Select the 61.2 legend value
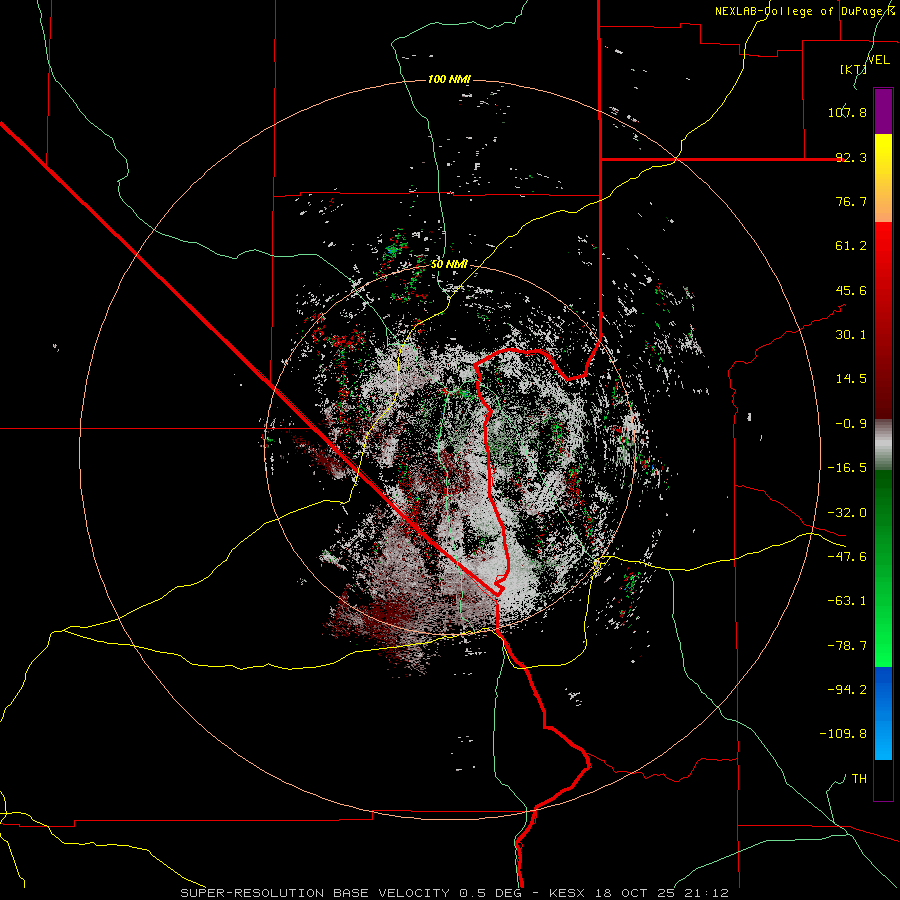The height and width of the screenshot is (900, 900). click(851, 246)
